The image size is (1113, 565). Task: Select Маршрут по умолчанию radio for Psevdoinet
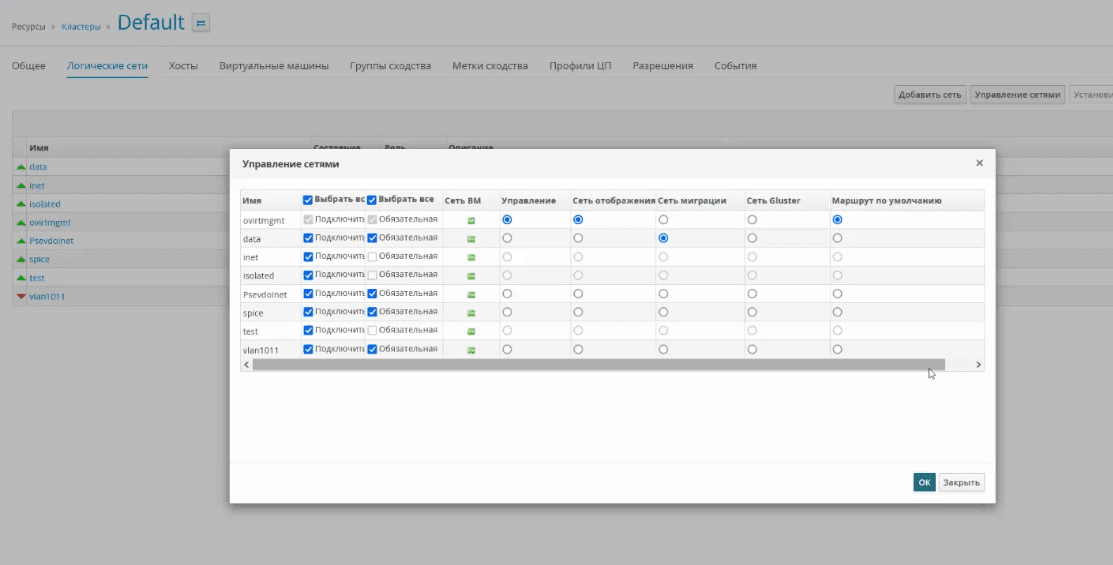coord(837,294)
